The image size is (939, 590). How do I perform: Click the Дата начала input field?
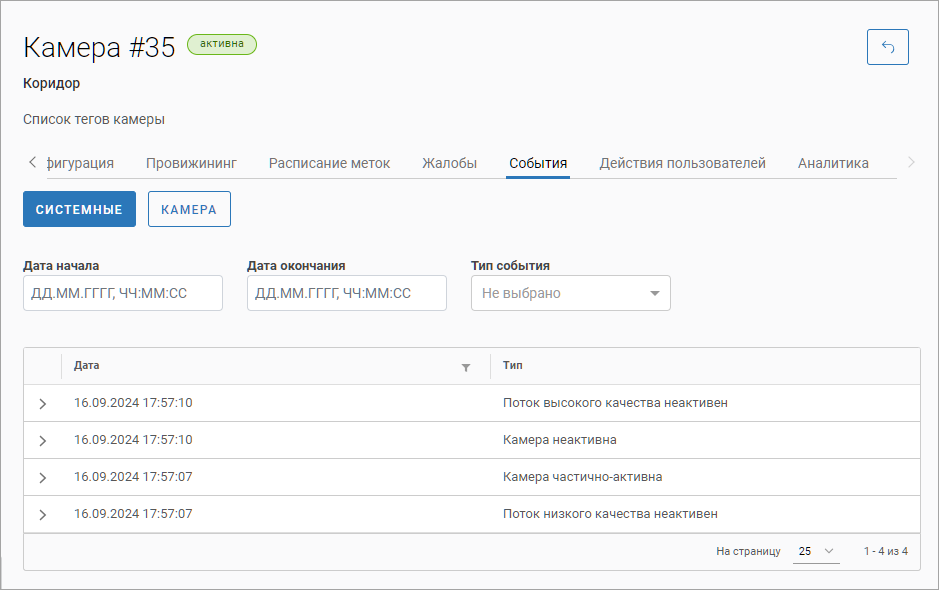tap(122, 294)
